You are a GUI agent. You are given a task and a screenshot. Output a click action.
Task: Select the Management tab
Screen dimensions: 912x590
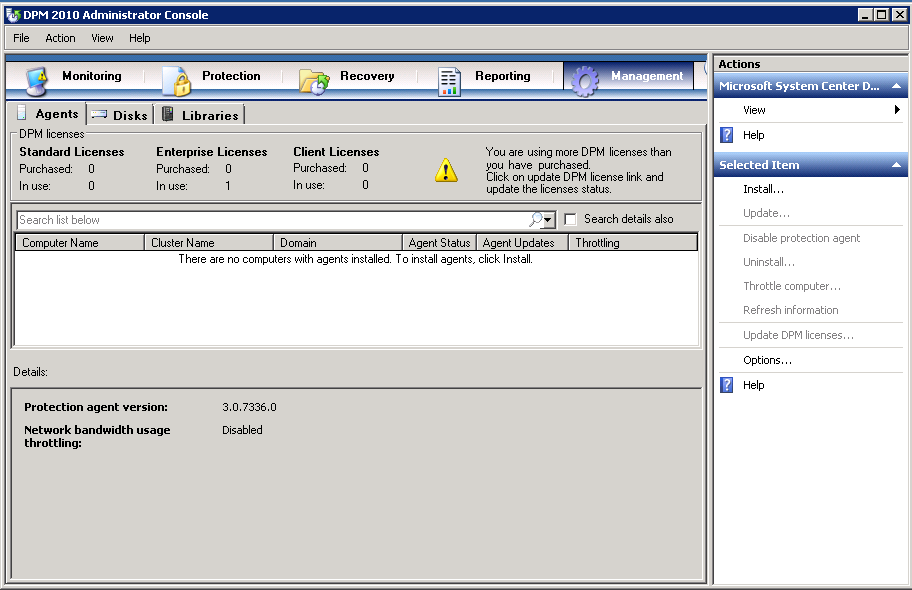point(628,76)
